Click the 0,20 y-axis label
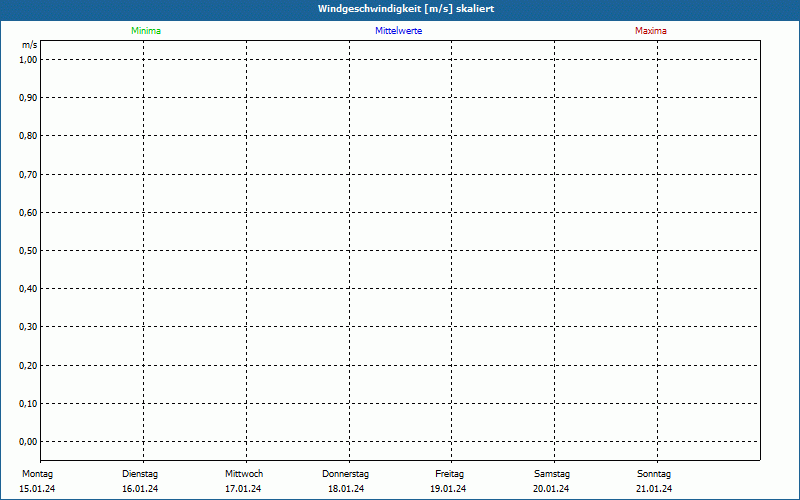Viewport: 800px width, 500px height. (x=28, y=365)
